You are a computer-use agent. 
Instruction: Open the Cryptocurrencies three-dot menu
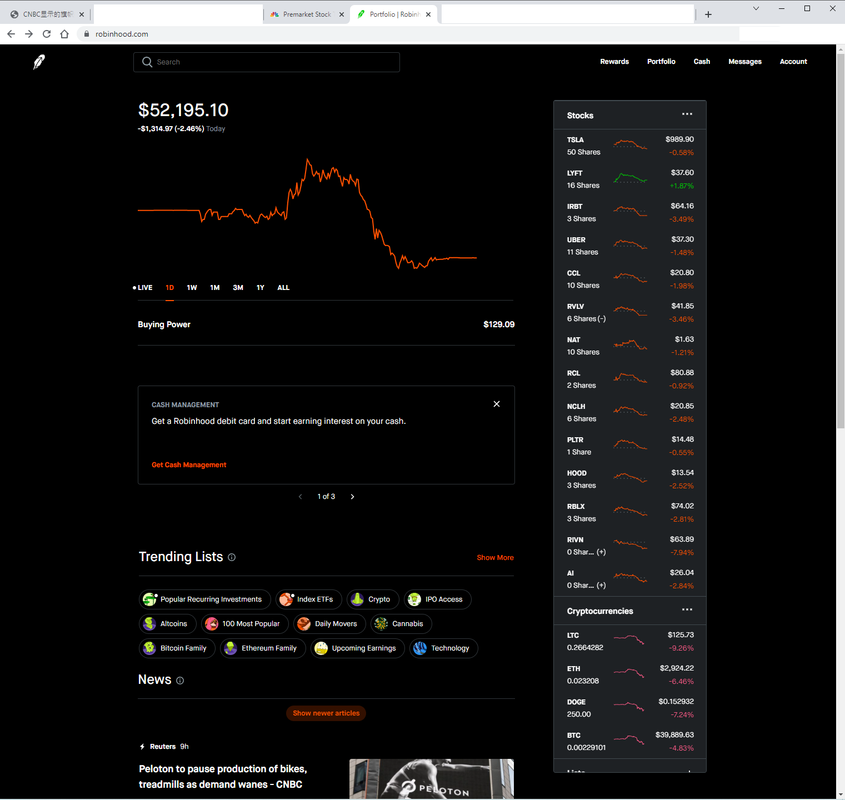pos(687,610)
